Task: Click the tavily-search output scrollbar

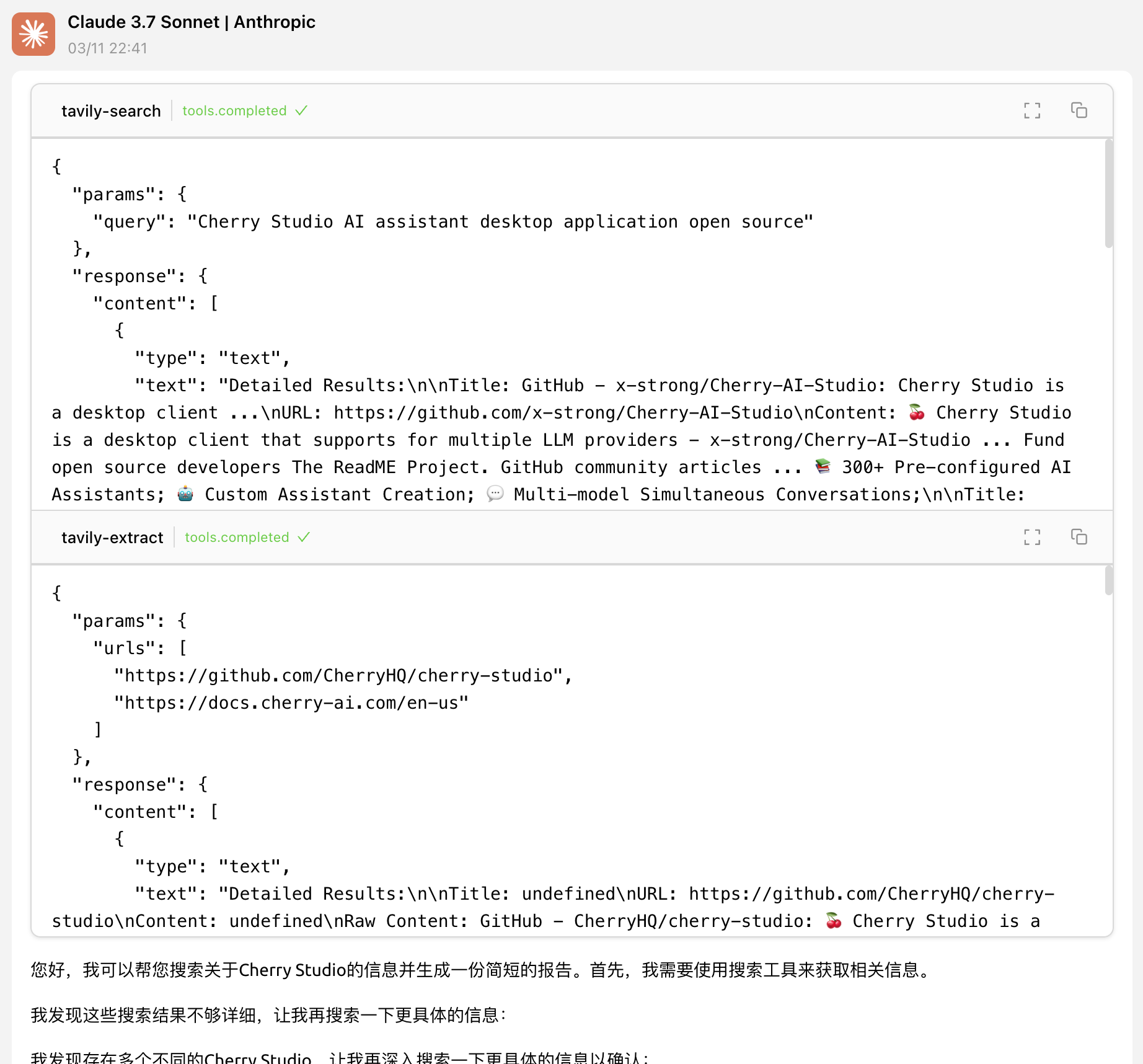Action: coord(1108,194)
